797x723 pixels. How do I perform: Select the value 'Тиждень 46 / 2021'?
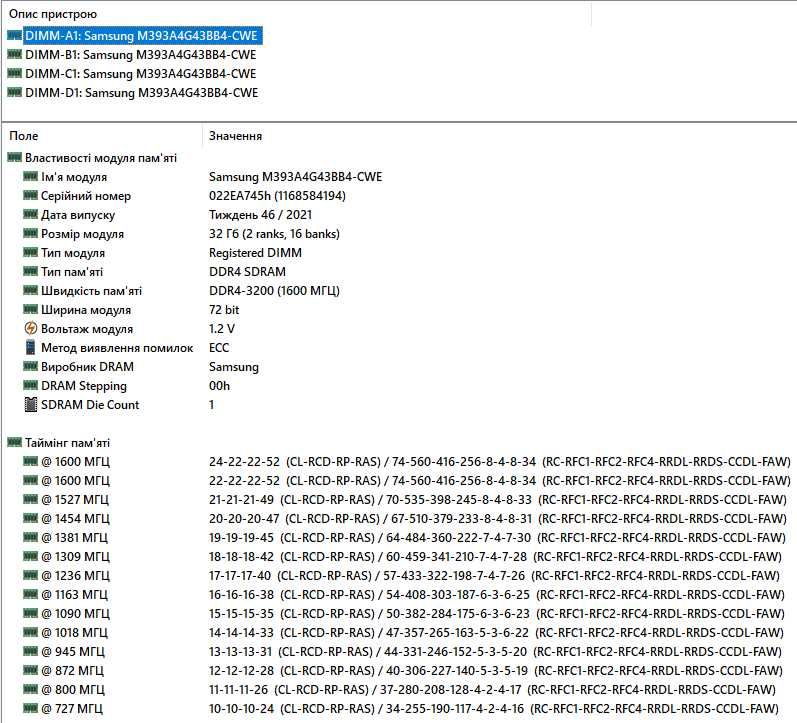[x=260, y=215]
